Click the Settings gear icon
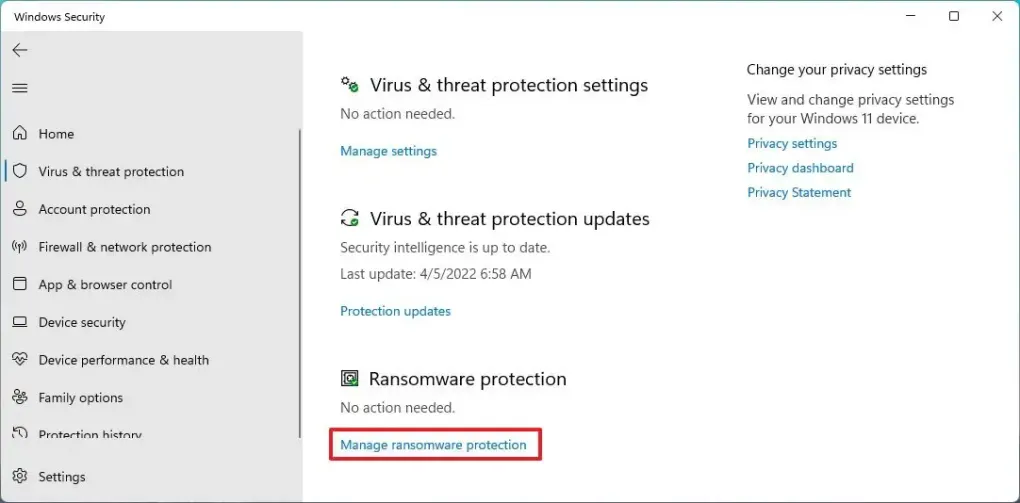Viewport: 1020px width, 503px height. coord(20,476)
